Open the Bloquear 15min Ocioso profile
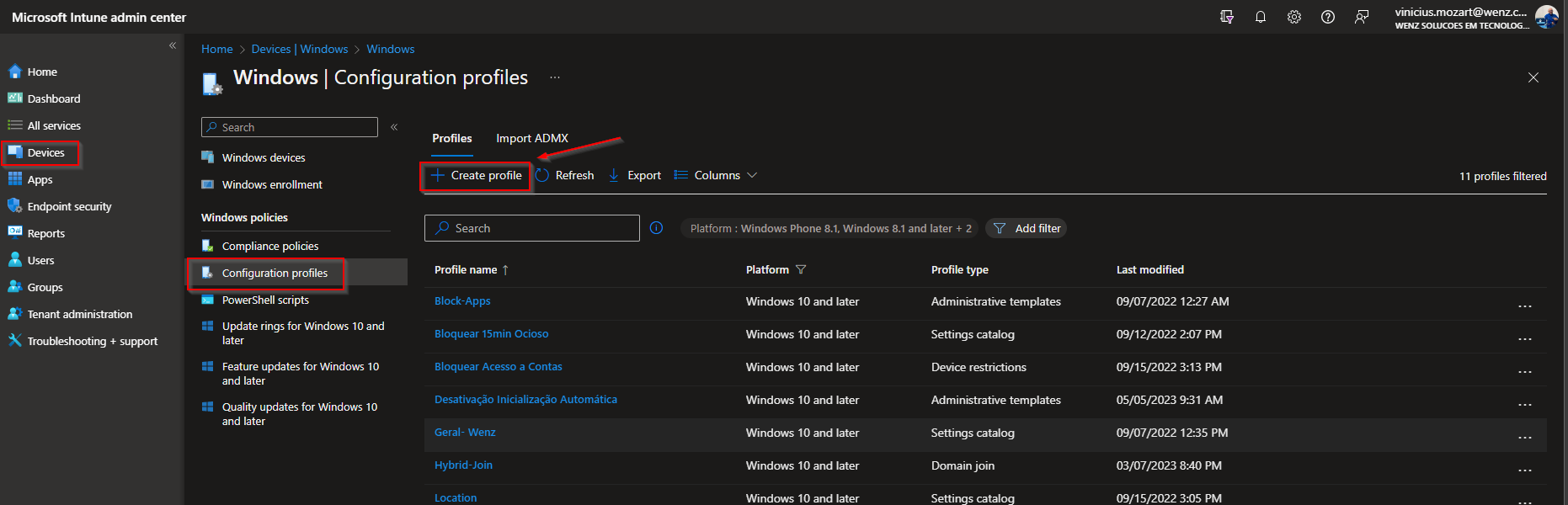 [x=491, y=333]
